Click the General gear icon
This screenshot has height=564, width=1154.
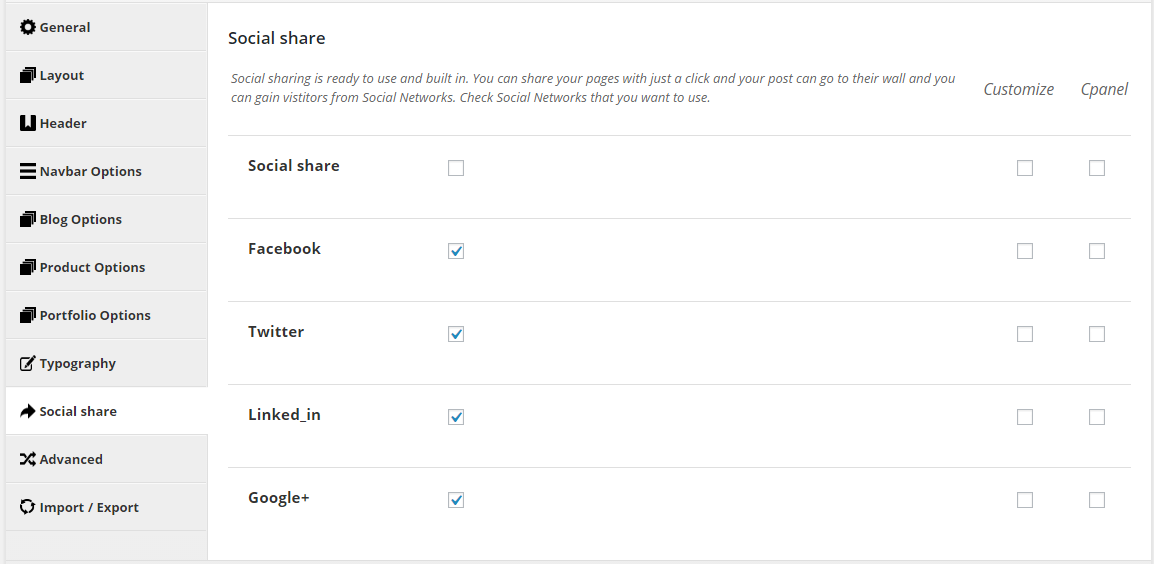pyautogui.click(x=28, y=27)
